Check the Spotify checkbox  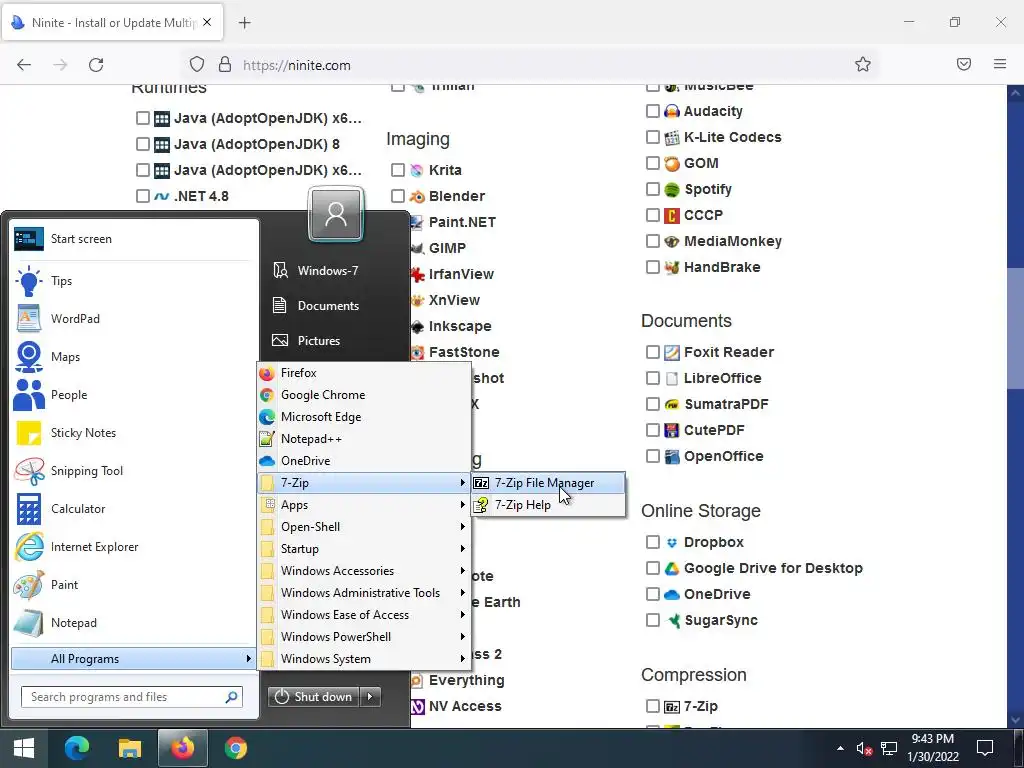tap(652, 189)
